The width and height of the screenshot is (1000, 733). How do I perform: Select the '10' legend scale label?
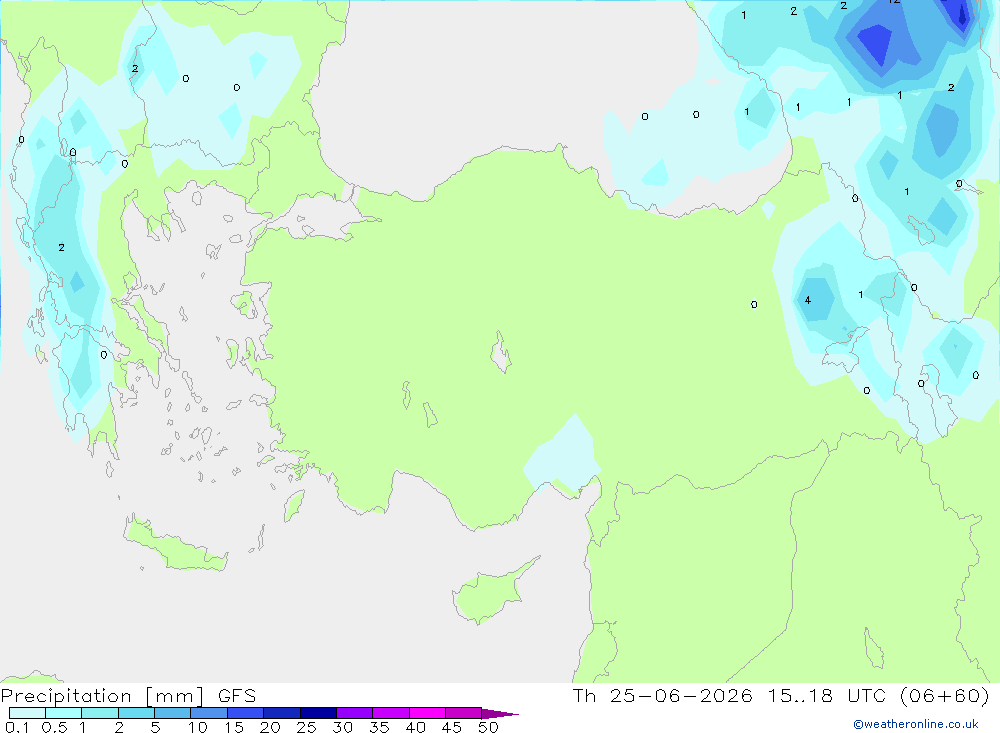[198, 727]
